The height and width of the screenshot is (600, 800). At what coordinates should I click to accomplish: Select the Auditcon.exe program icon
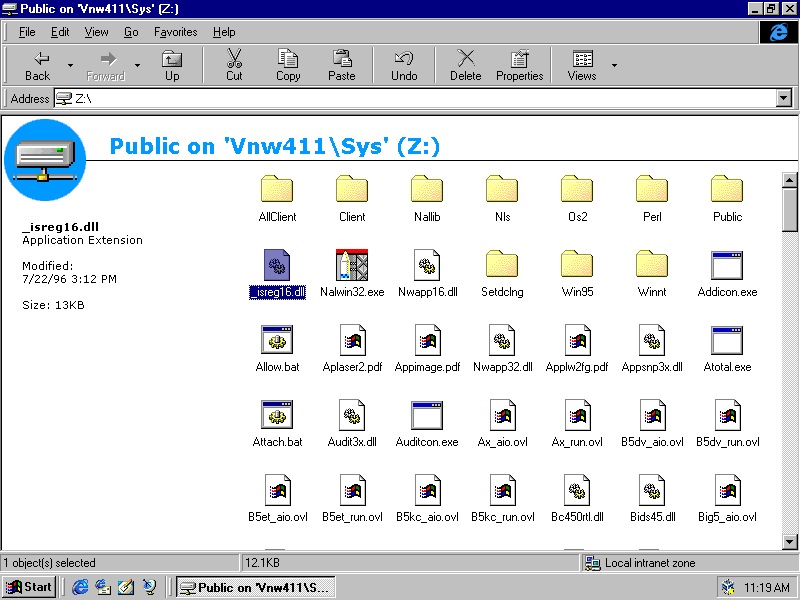click(427, 415)
